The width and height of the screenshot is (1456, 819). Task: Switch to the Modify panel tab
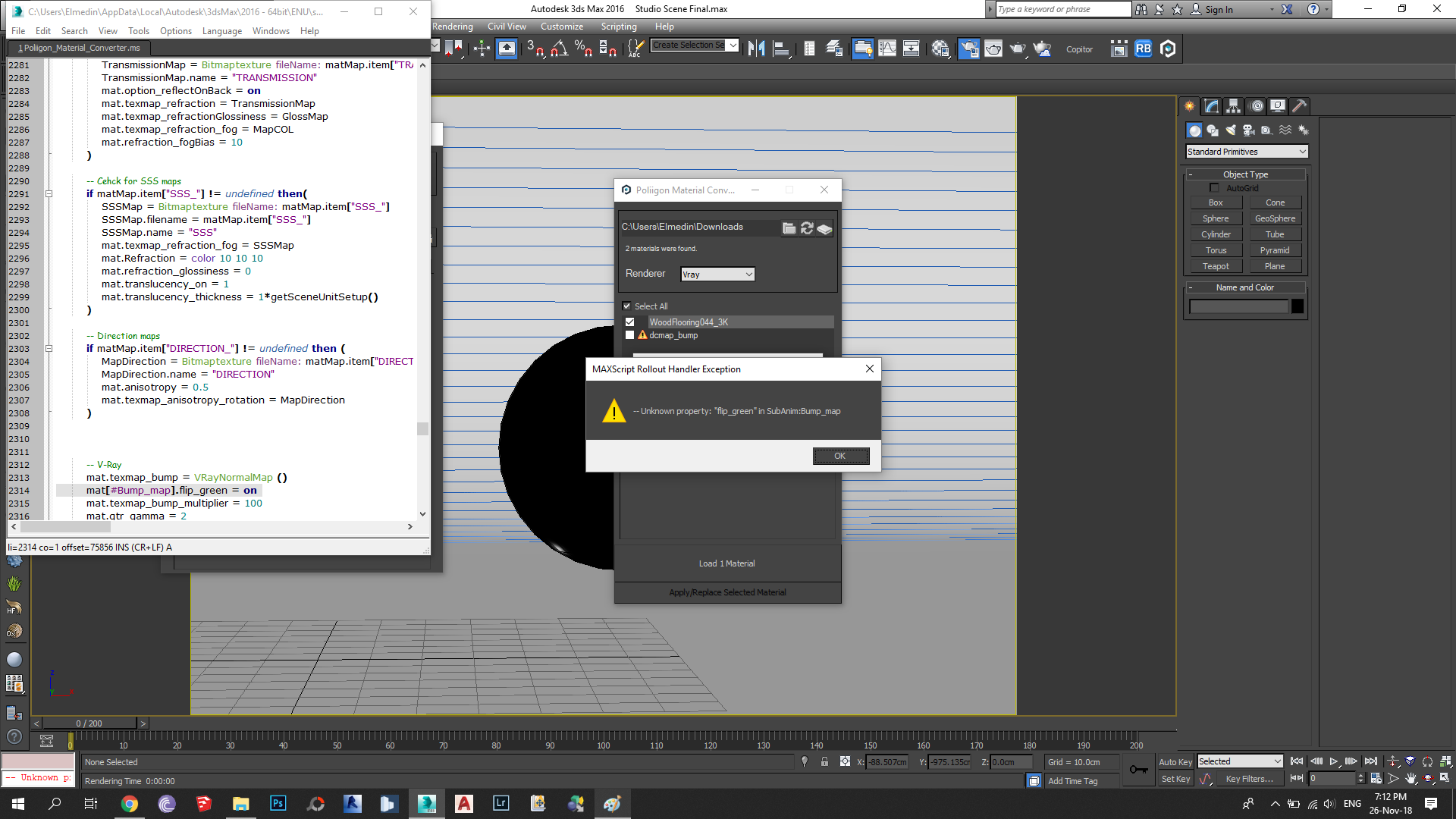click(x=1212, y=106)
